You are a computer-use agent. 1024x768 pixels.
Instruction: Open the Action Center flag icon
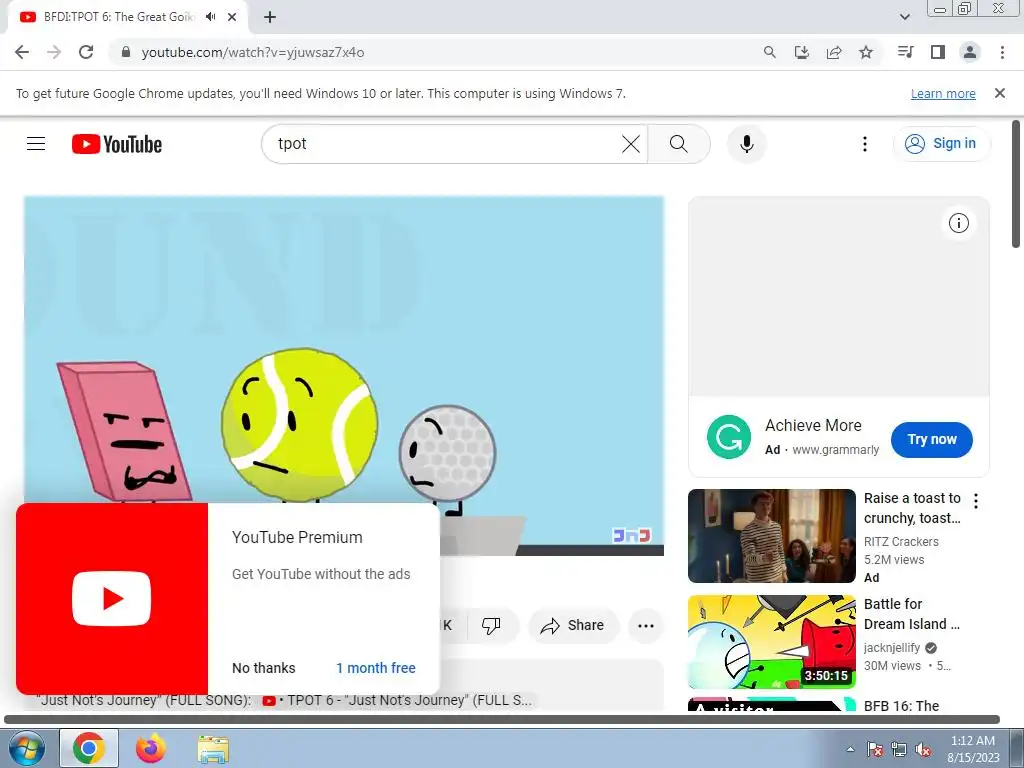[x=874, y=749]
